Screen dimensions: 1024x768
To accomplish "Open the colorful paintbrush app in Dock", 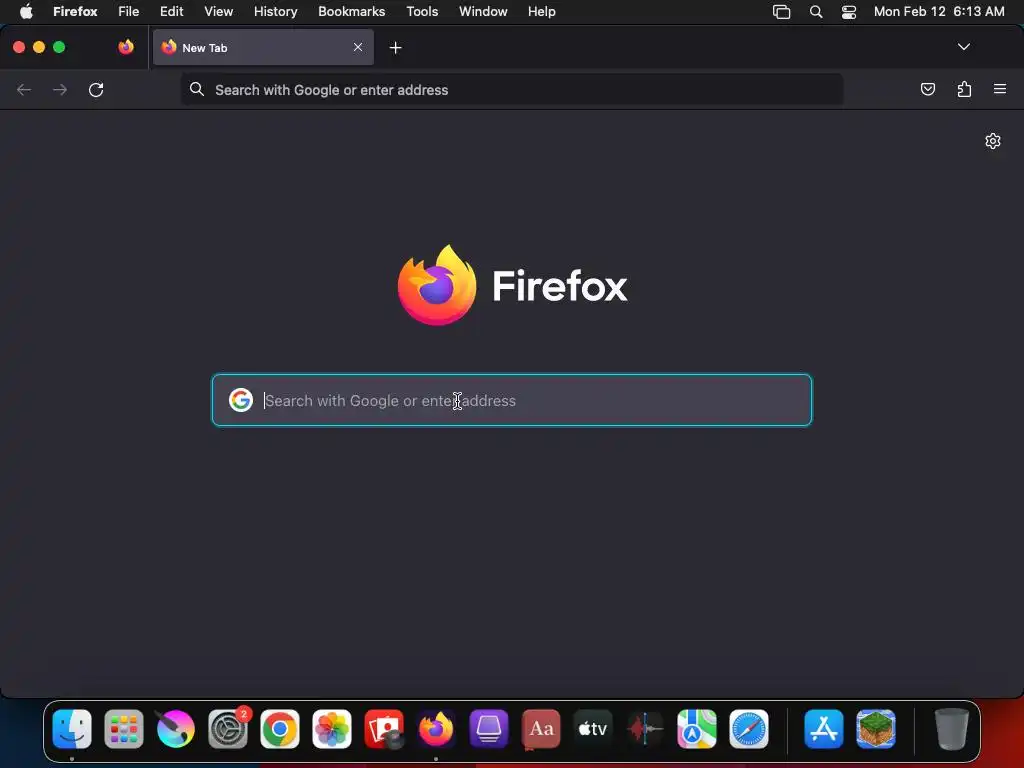I will [176, 729].
